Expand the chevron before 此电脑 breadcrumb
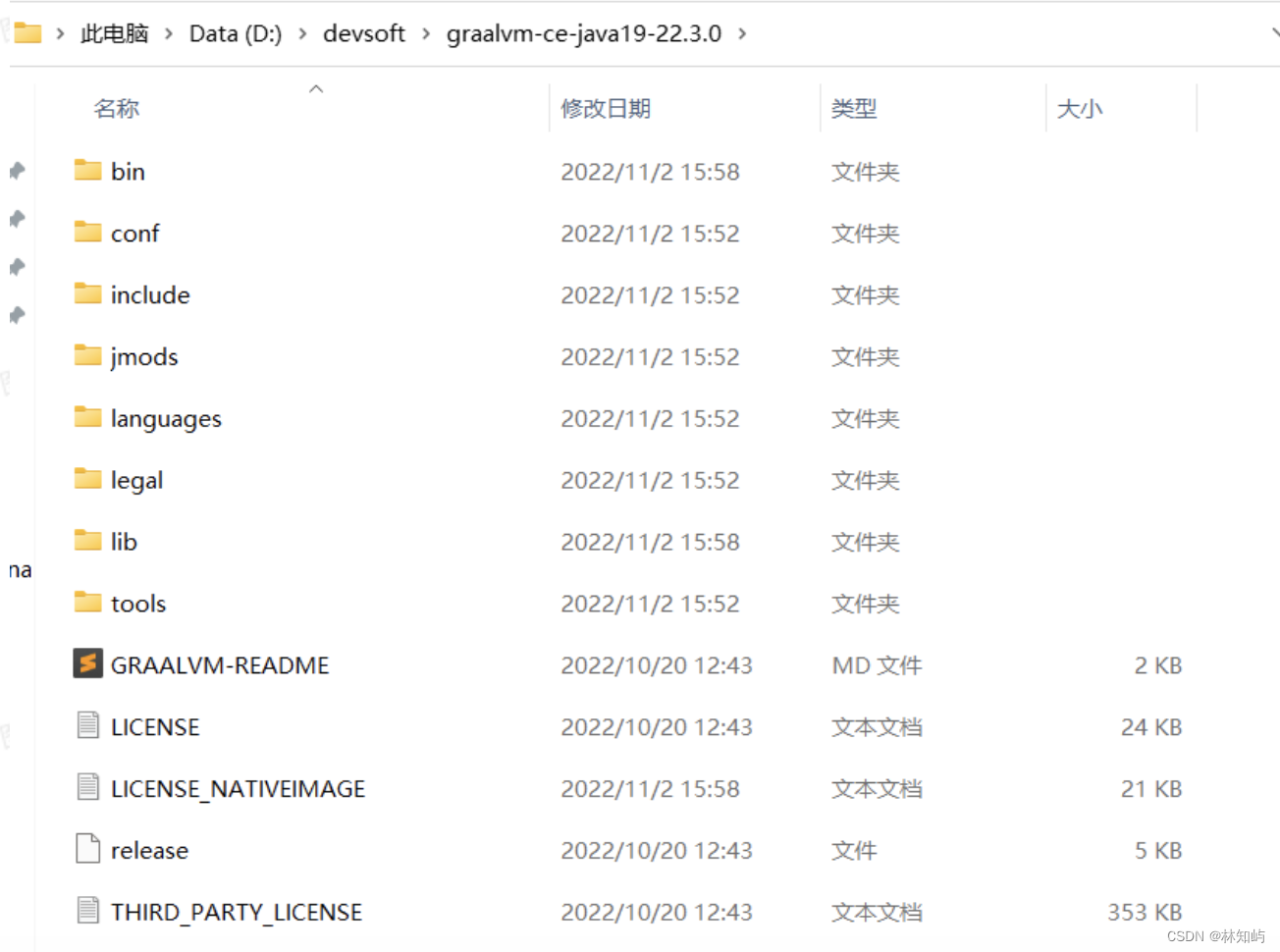1280x952 pixels. pos(60,34)
